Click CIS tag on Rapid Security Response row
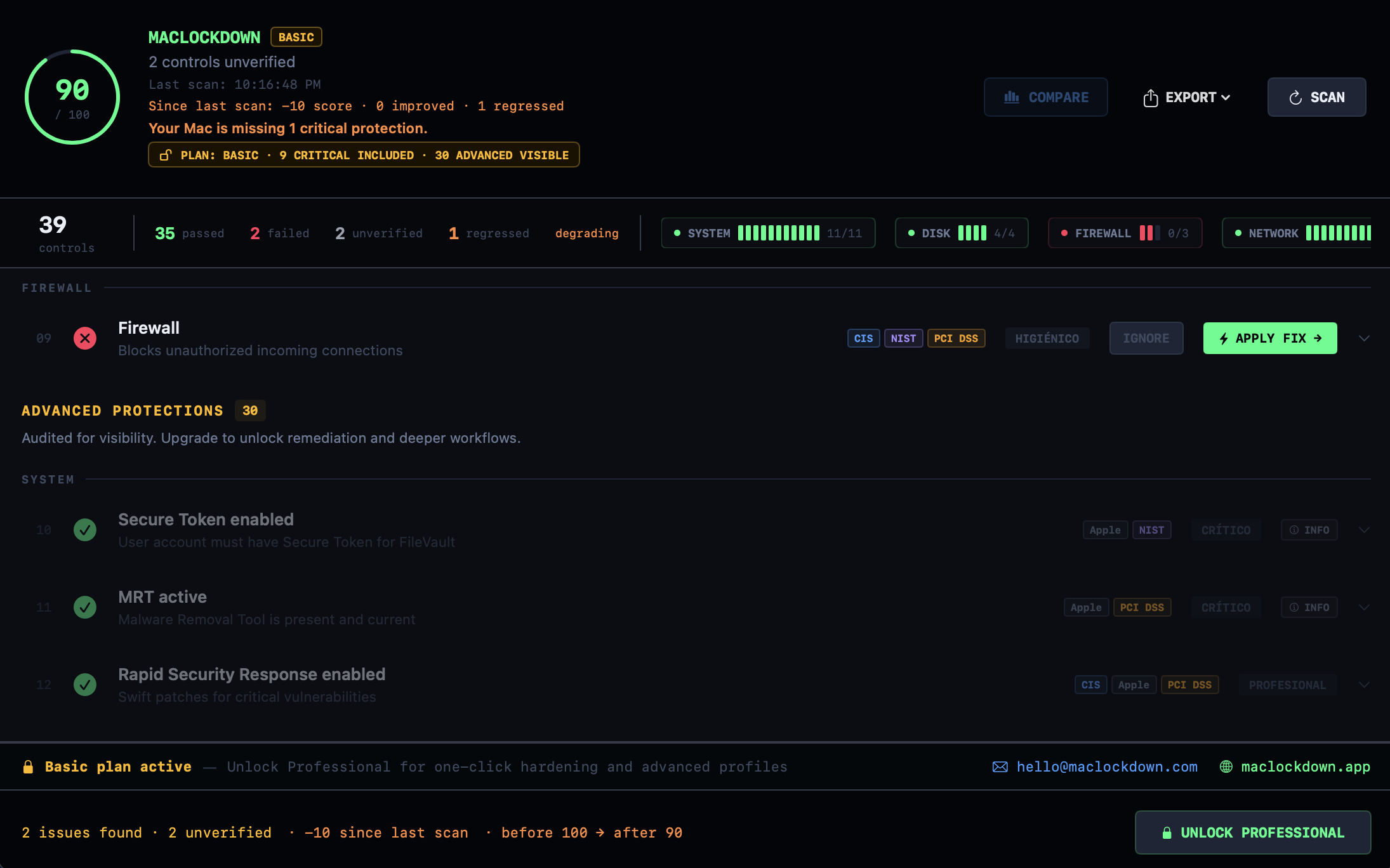 pos(1090,685)
